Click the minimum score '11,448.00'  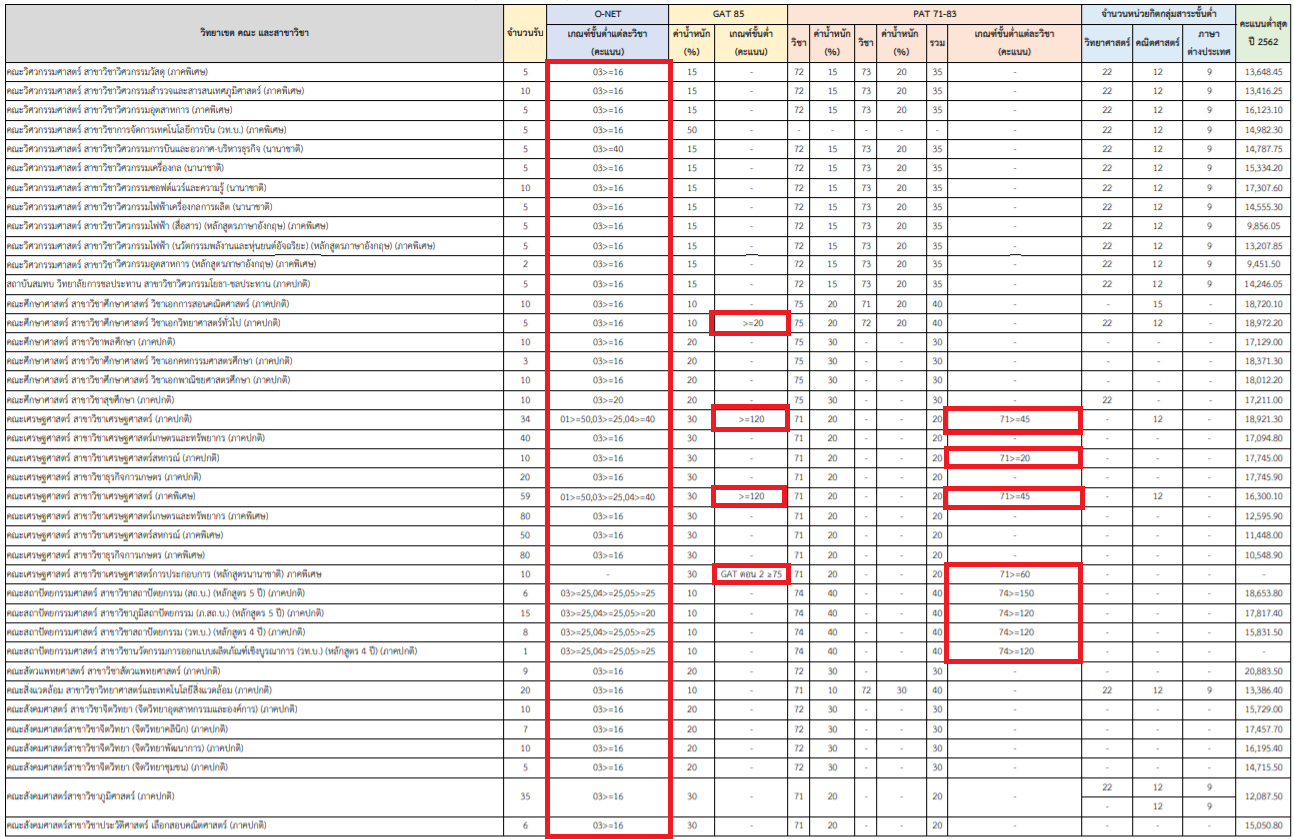point(1262,534)
